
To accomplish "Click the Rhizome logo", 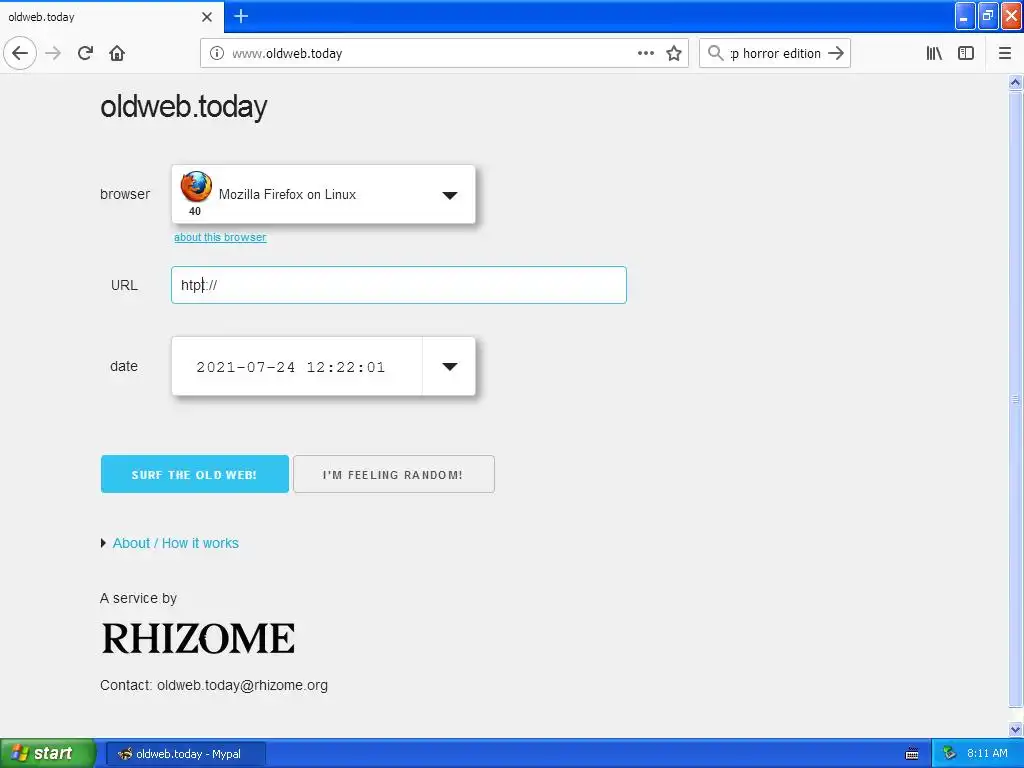I will [199, 638].
